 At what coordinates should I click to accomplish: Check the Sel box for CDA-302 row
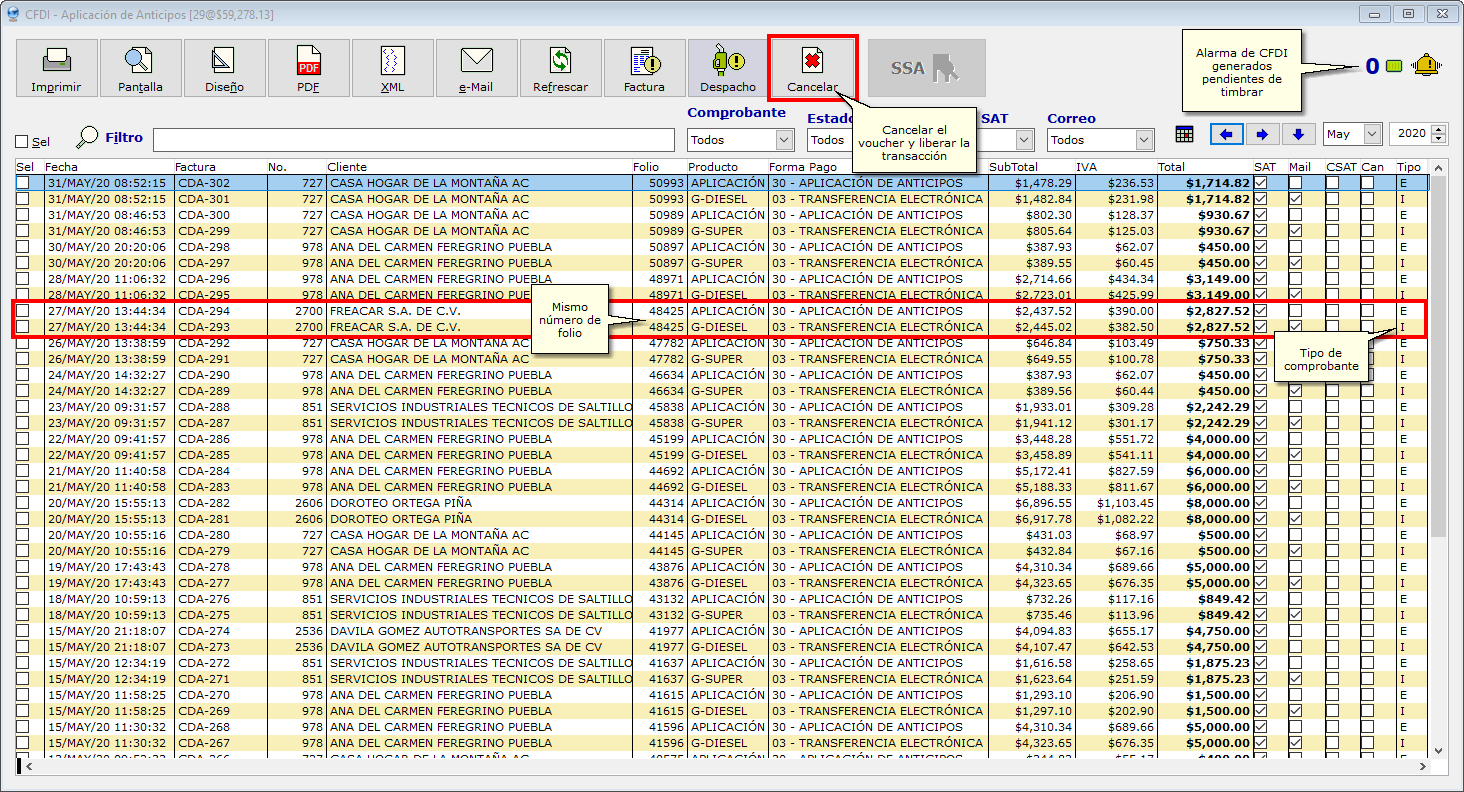click(x=22, y=183)
